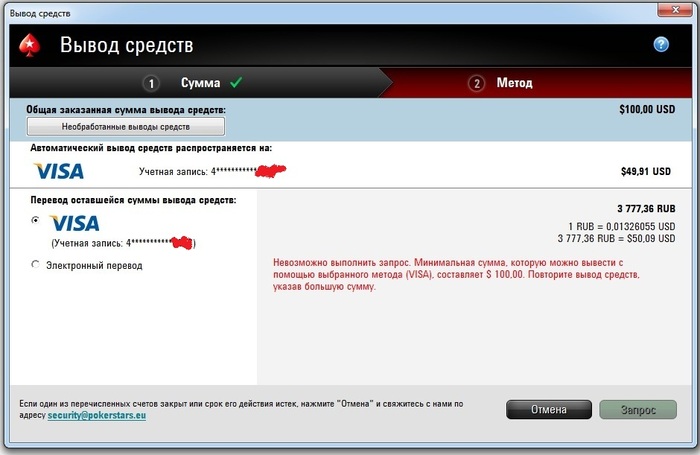Select the $49,91 USD amount

(646, 171)
